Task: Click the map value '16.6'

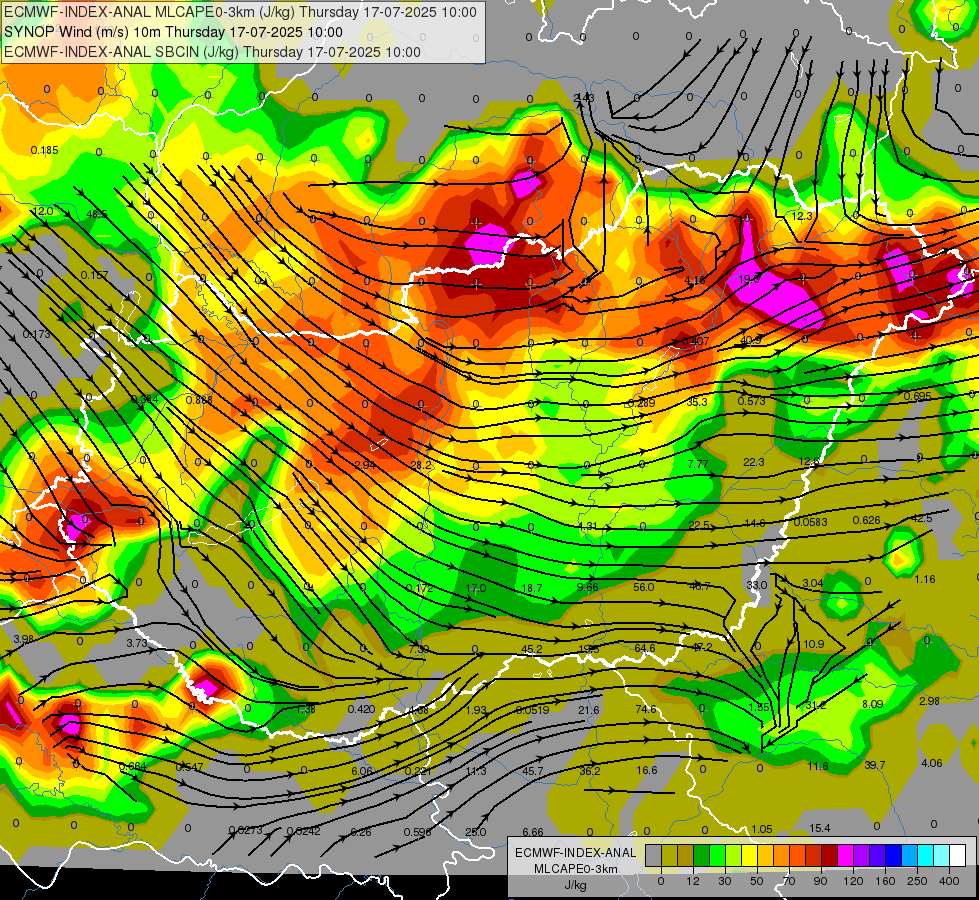Action: click(x=647, y=770)
